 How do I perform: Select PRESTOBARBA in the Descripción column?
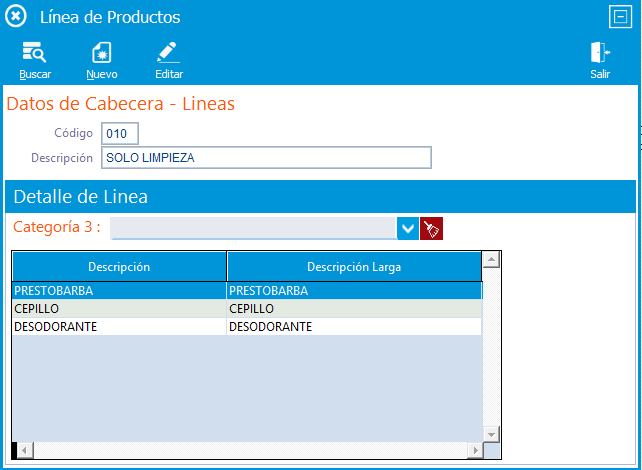coord(119,291)
